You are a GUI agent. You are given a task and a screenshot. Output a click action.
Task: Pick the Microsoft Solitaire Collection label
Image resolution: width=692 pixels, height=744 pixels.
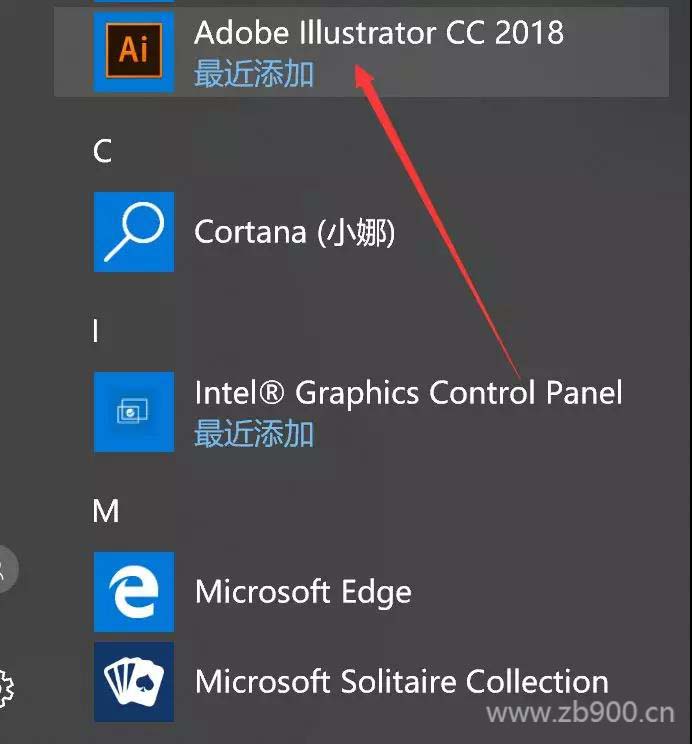[401, 682]
